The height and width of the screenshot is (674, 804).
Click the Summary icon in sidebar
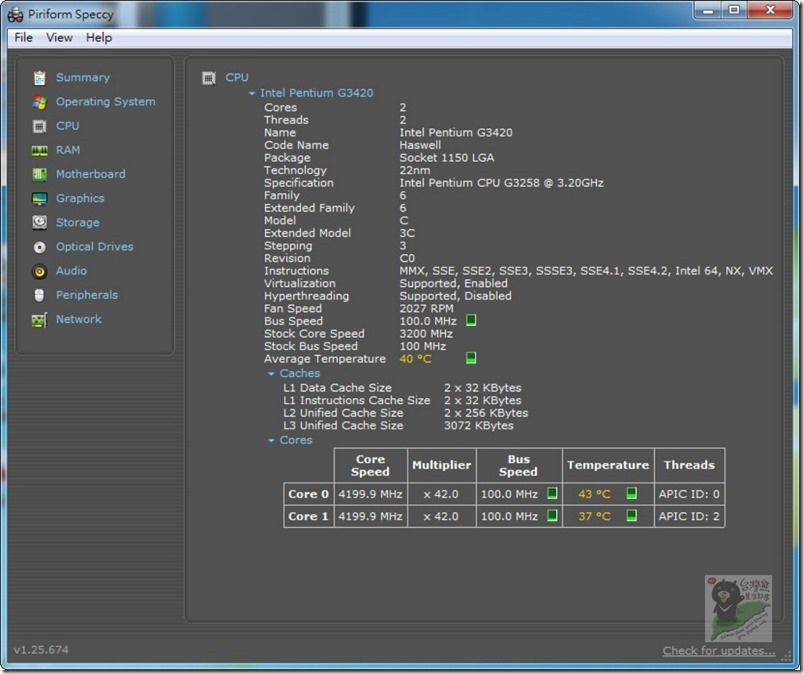pyautogui.click(x=39, y=78)
